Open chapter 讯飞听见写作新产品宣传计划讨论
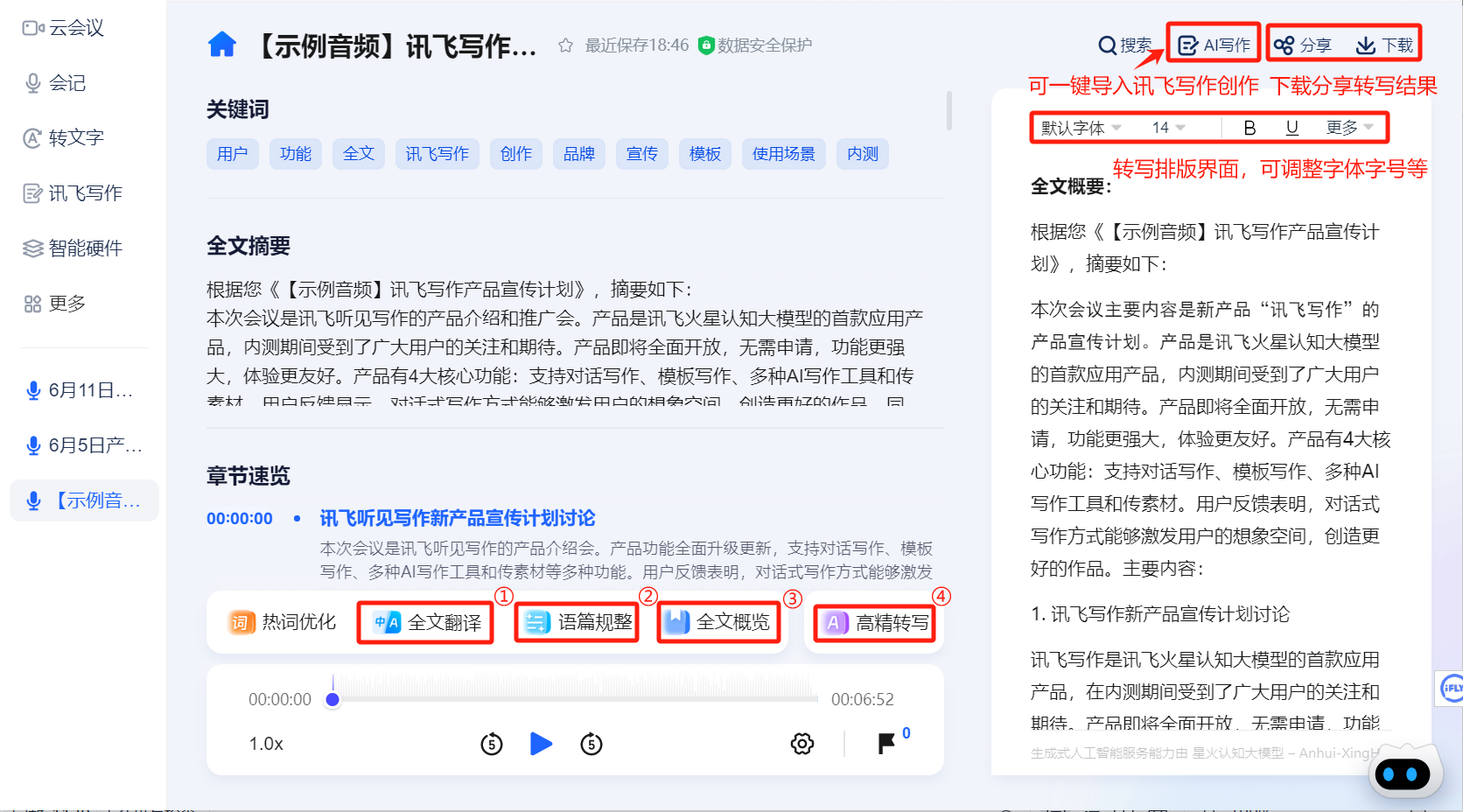 pyautogui.click(x=458, y=518)
